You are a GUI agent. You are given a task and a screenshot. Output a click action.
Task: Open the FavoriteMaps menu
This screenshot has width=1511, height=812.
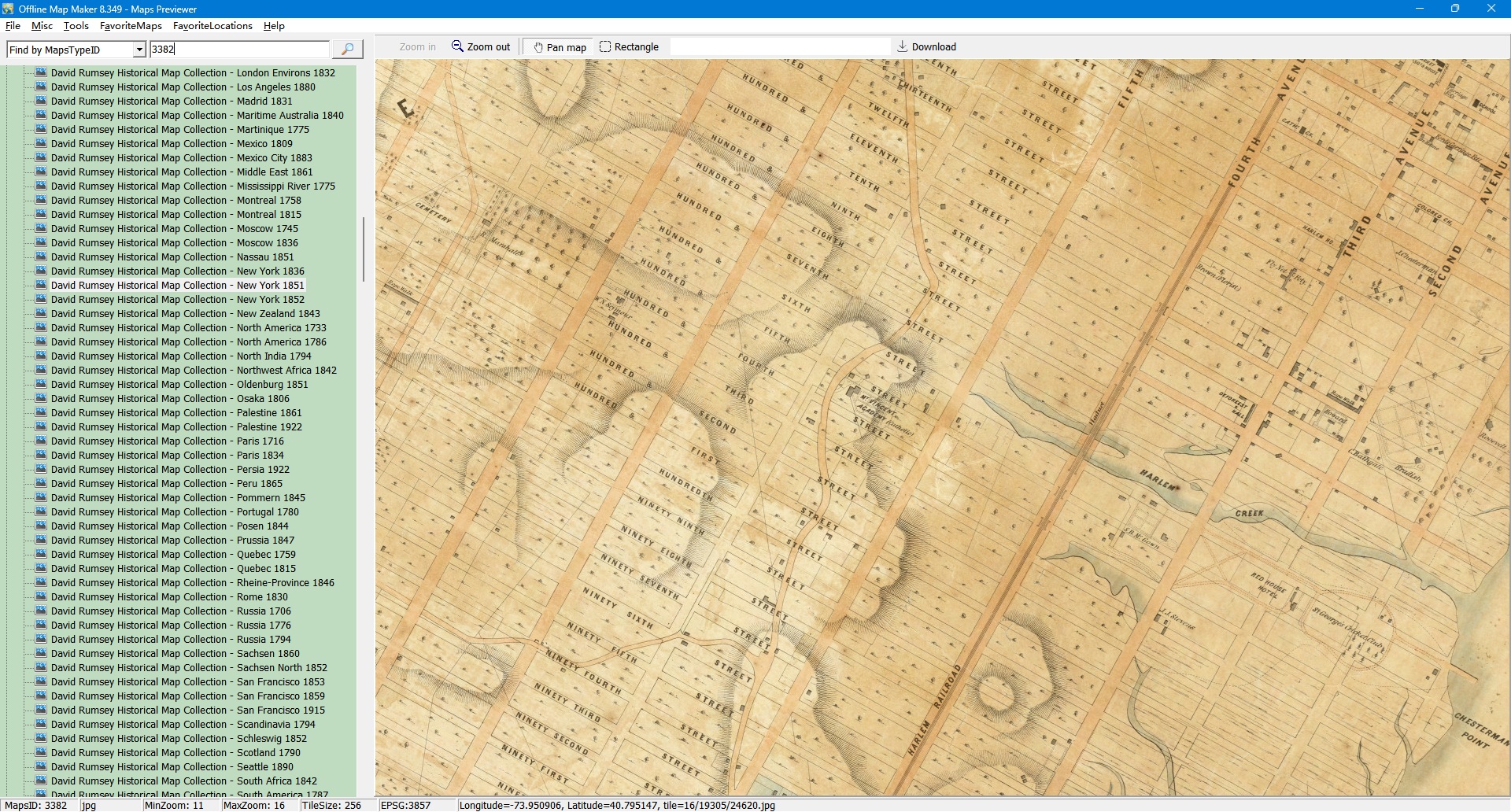click(131, 26)
